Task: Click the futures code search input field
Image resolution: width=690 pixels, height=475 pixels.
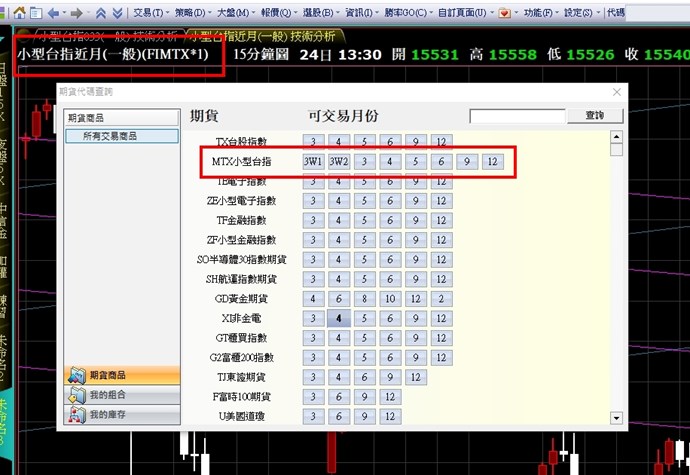Action: pyautogui.click(x=516, y=116)
